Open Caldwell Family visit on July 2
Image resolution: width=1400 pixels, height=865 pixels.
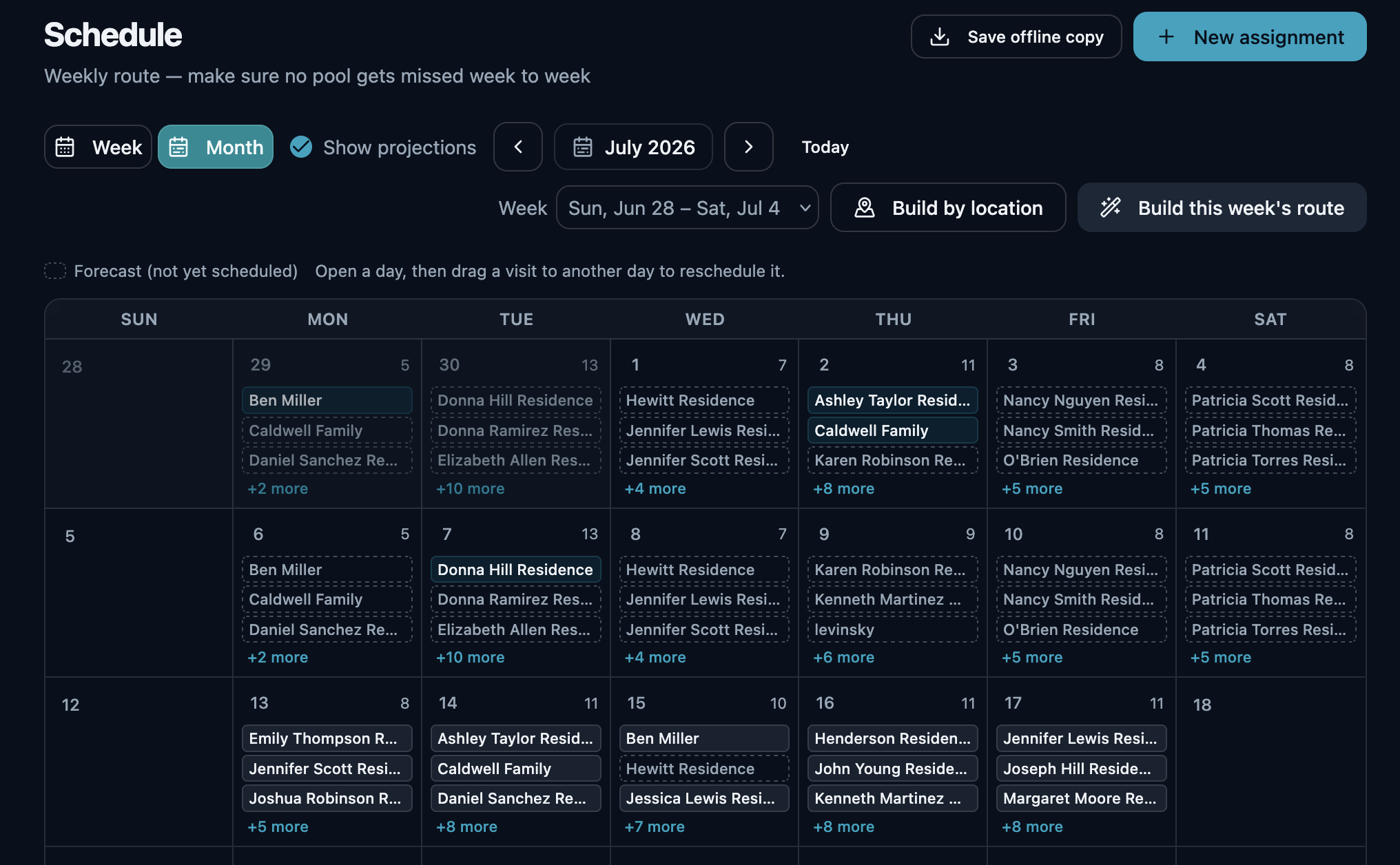click(893, 430)
